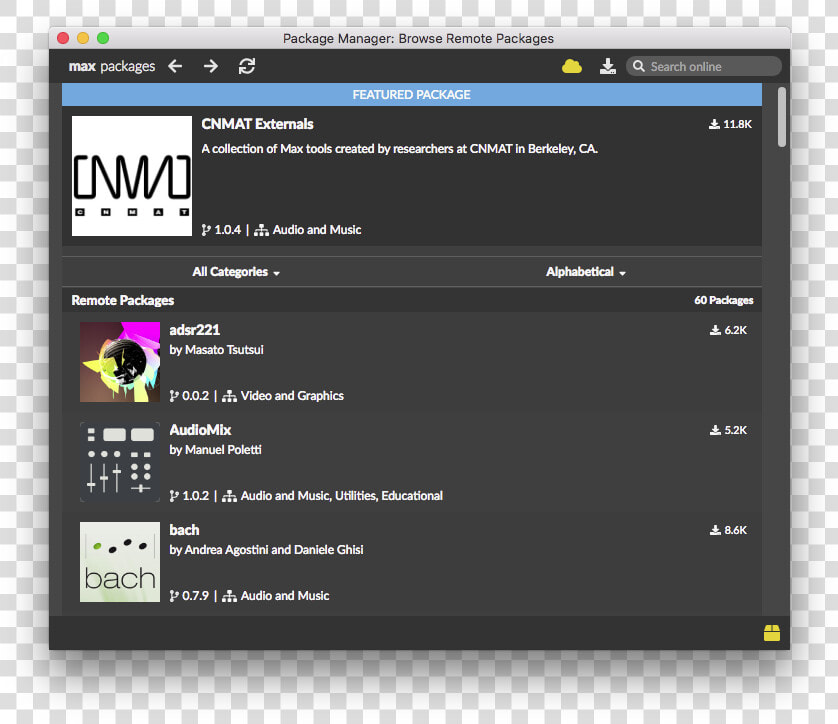Screen dimensions: 838x724
Task: Click the Search online field
Action: (x=703, y=66)
